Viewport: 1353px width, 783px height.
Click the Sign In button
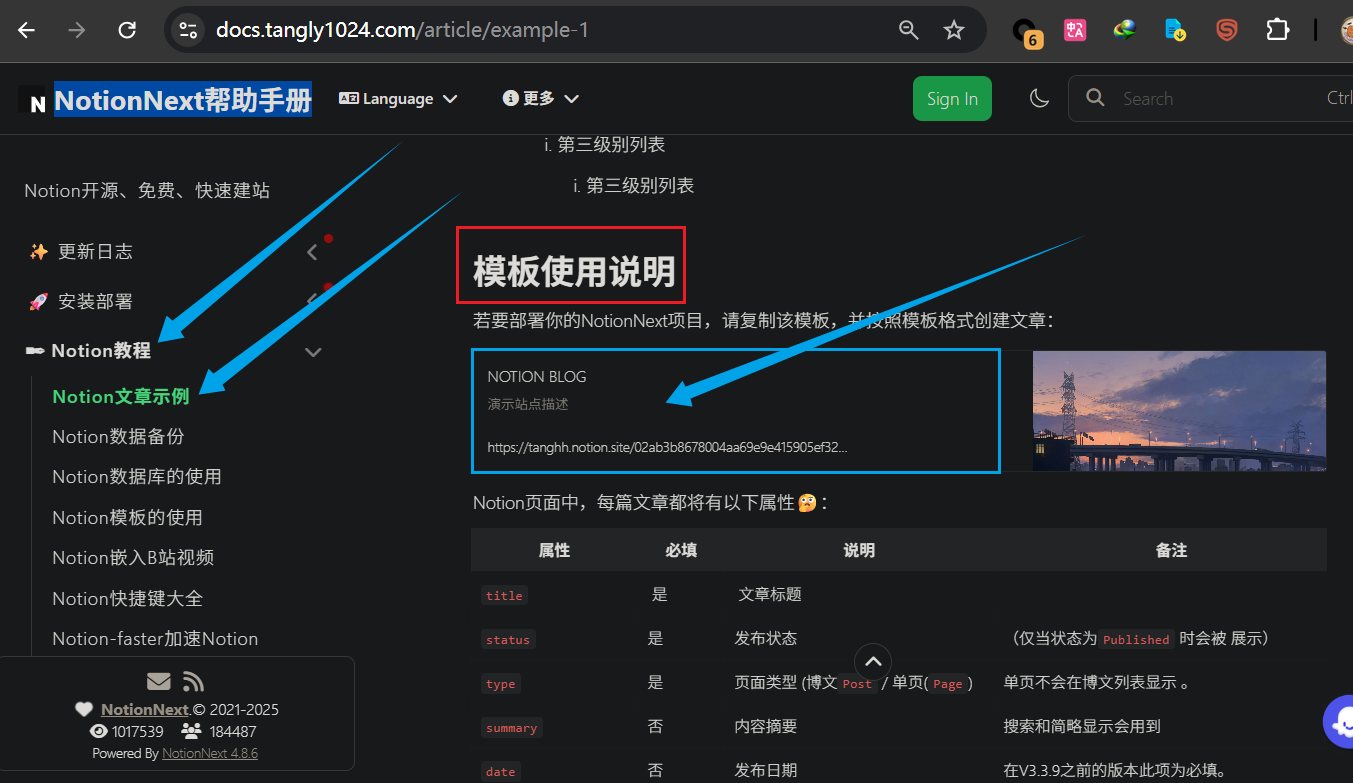tap(952, 98)
